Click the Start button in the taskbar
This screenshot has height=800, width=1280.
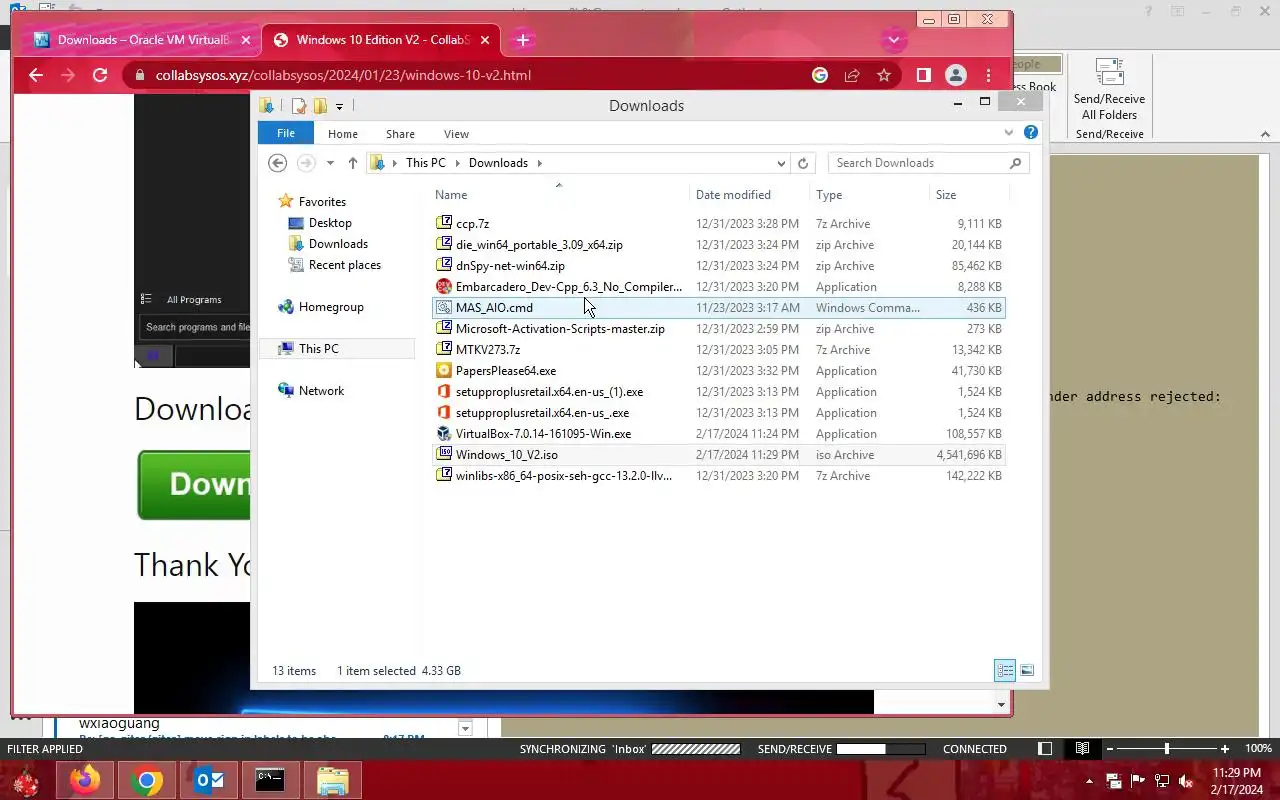[26, 780]
